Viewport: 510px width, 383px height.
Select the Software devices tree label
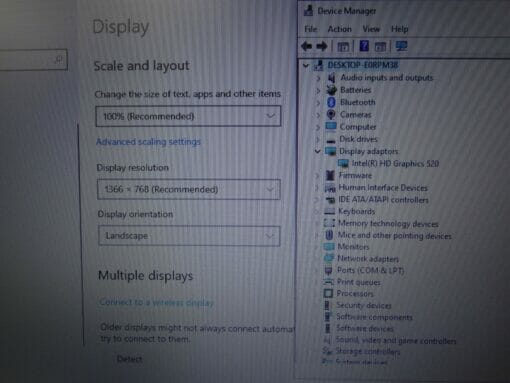(x=365, y=328)
